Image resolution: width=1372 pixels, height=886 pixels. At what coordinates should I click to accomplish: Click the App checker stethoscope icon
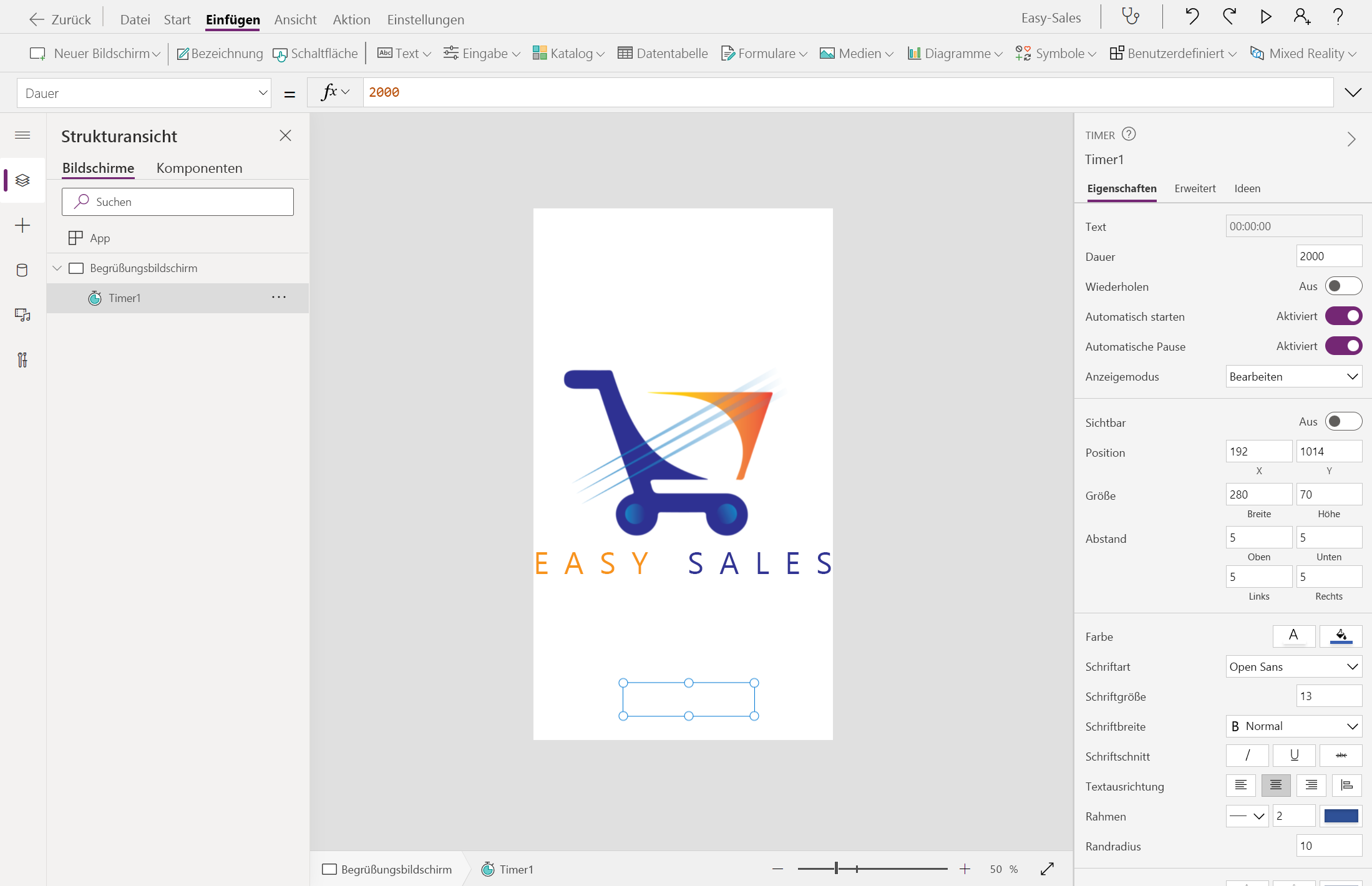[1131, 16]
